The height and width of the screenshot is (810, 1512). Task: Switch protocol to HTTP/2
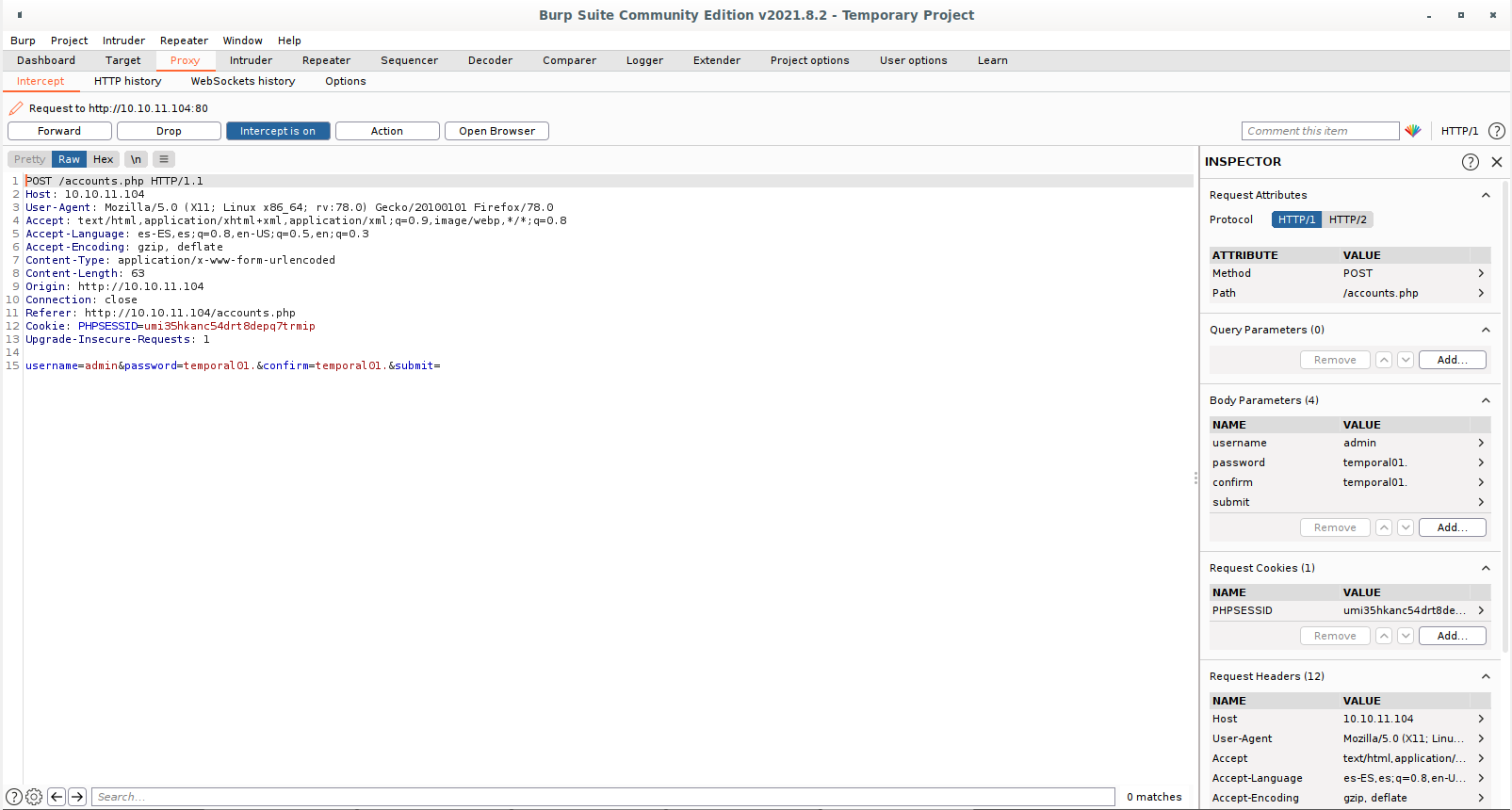[x=1347, y=219]
